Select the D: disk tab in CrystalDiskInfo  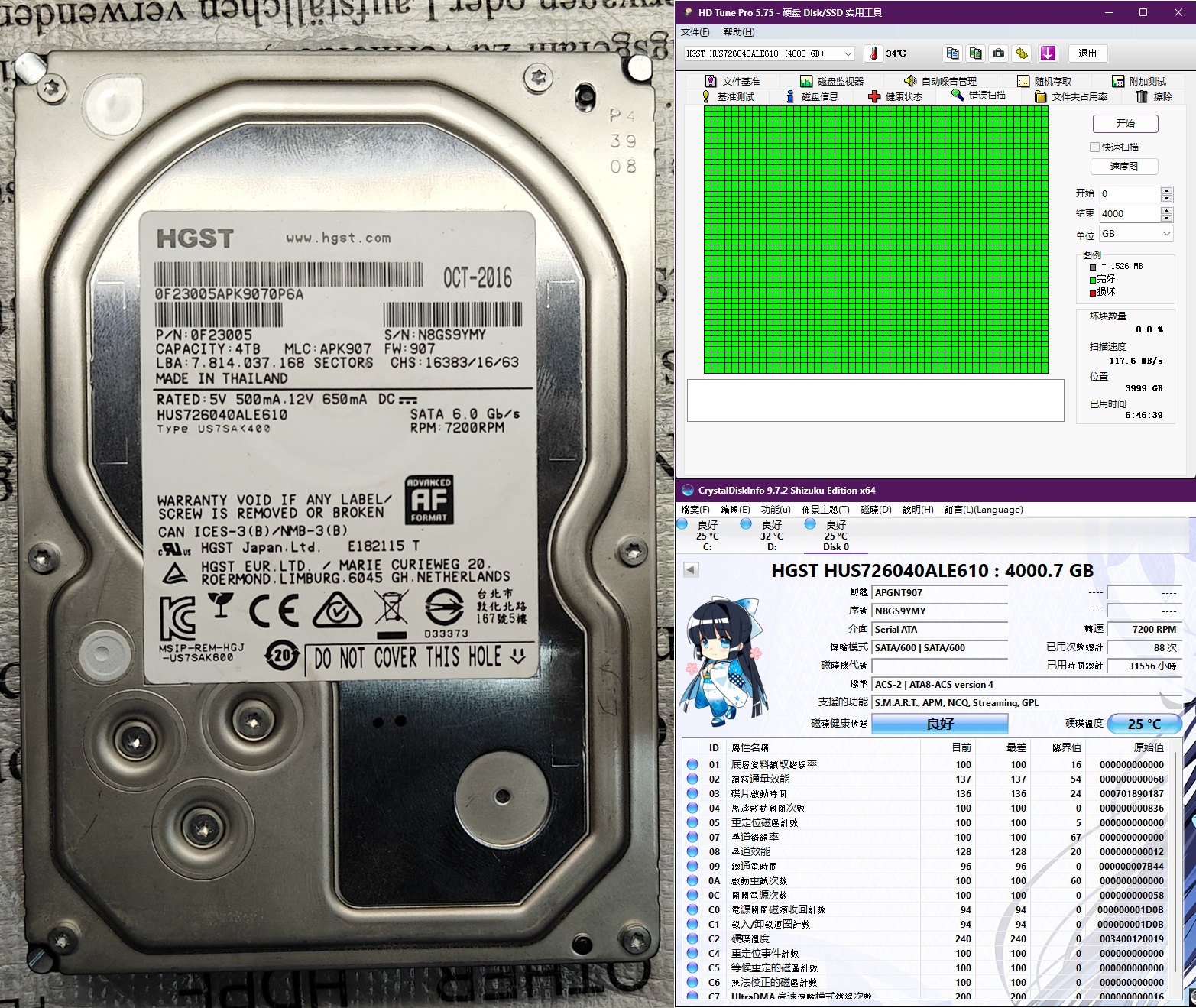(772, 535)
